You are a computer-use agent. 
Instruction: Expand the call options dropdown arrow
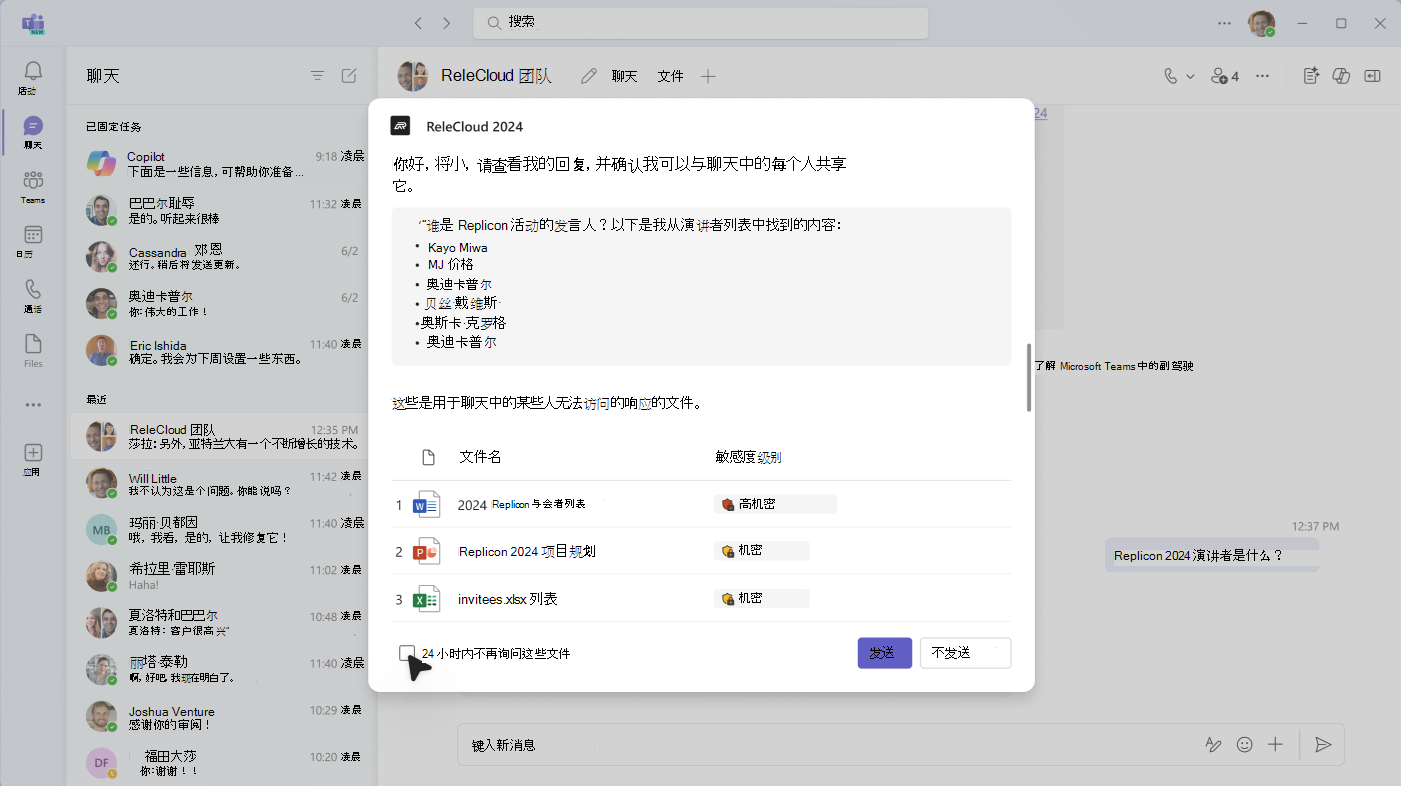pyautogui.click(x=1190, y=76)
